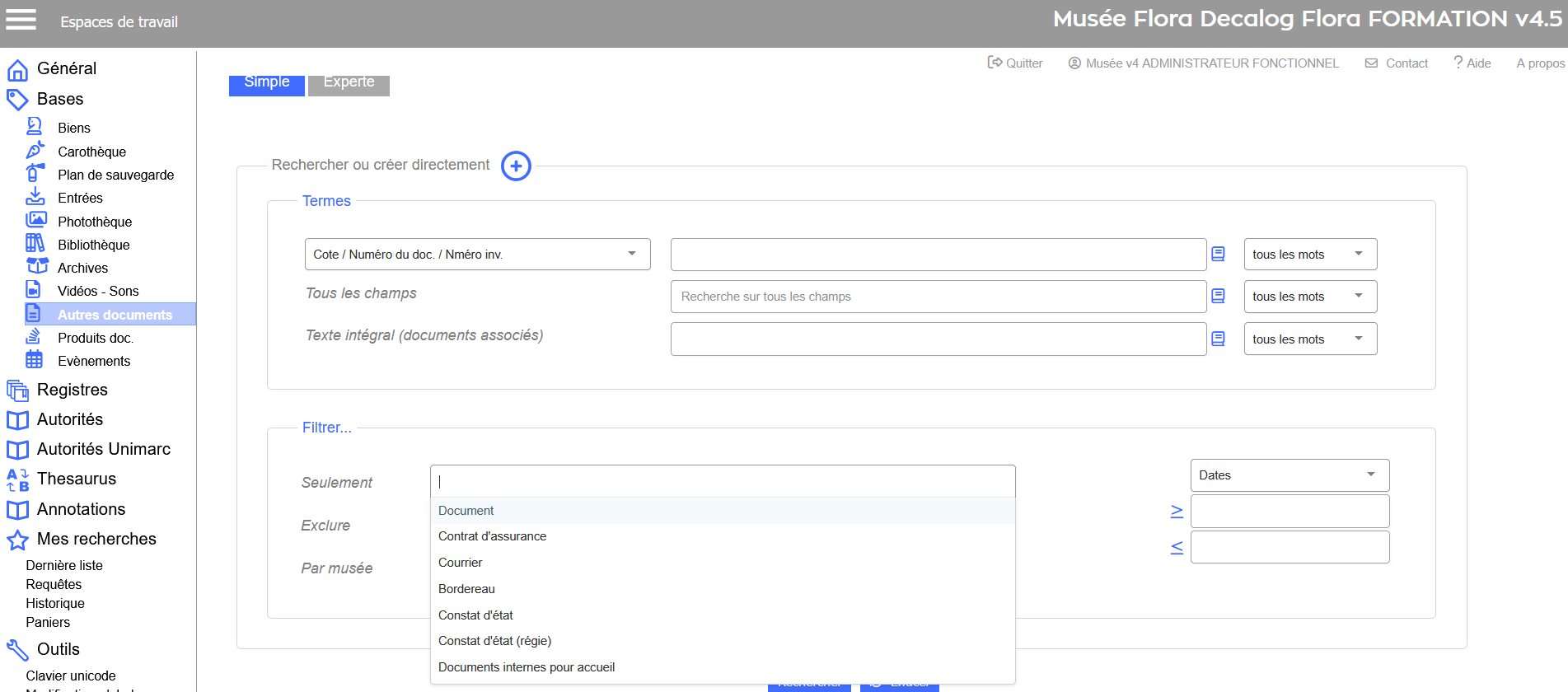The height and width of the screenshot is (692, 1568).
Task: Select Bordereau option
Action: coord(723,589)
